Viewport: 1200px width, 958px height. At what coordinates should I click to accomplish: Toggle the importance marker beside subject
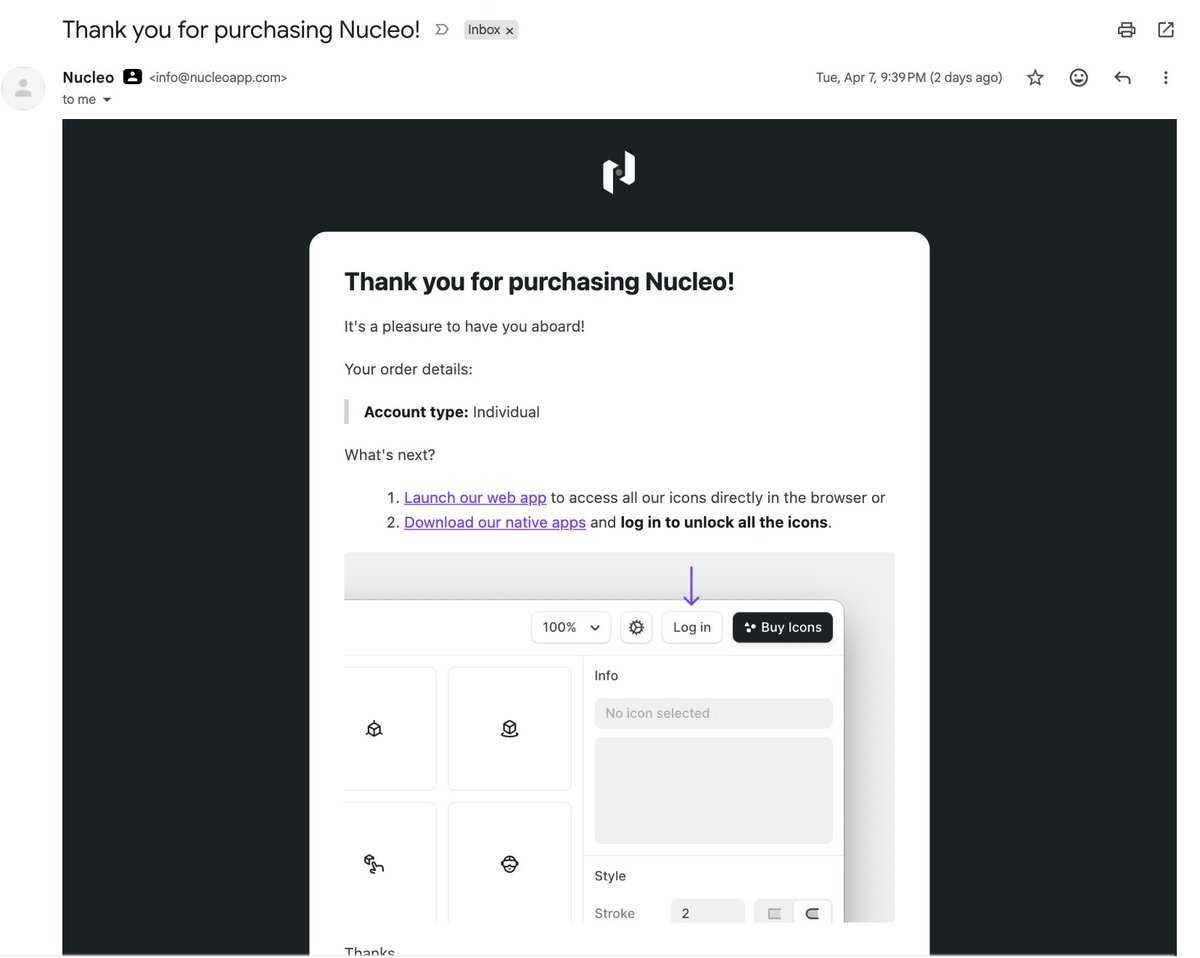pos(442,30)
